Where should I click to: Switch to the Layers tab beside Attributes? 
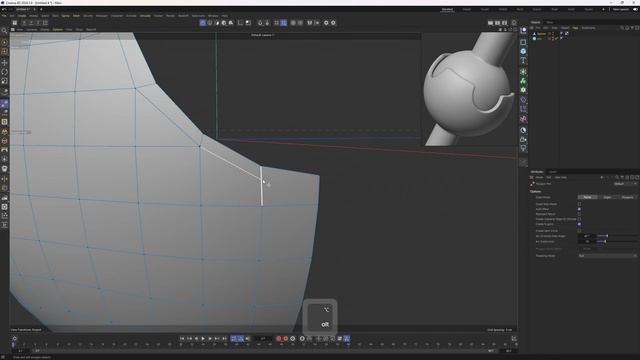tap(553, 172)
